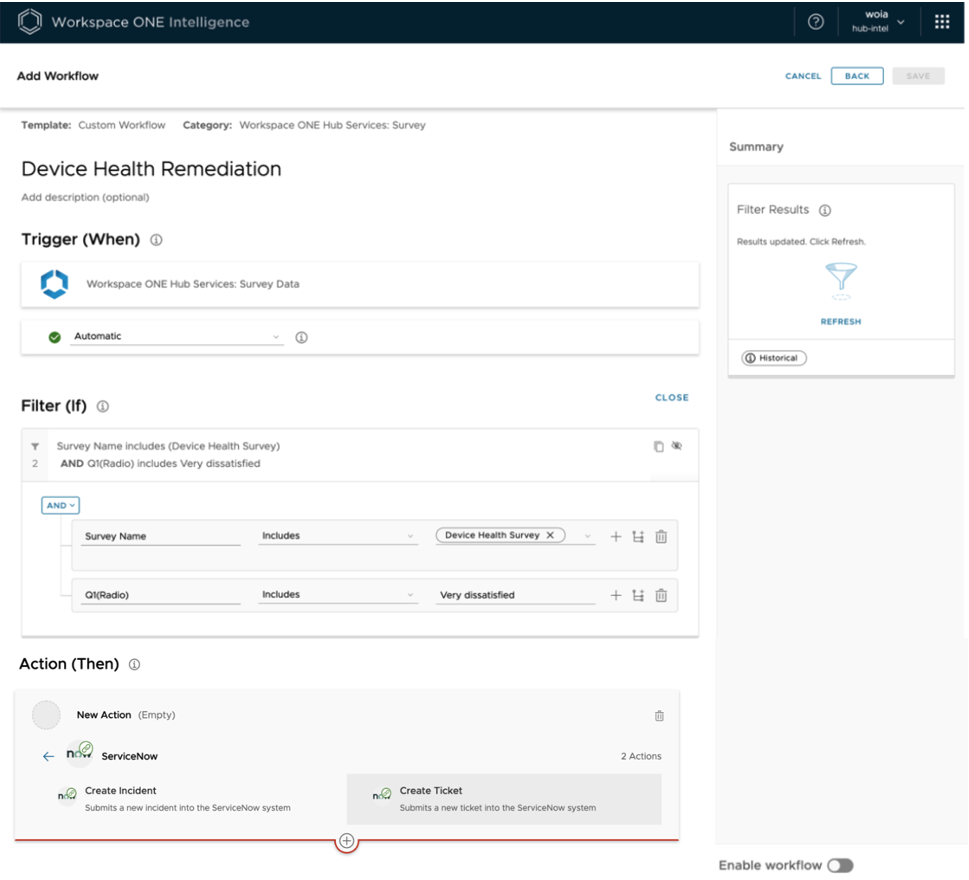The width and height of the screenshot is (969, 880).
Task: Click the BACK button
Action: coord(857,76)
